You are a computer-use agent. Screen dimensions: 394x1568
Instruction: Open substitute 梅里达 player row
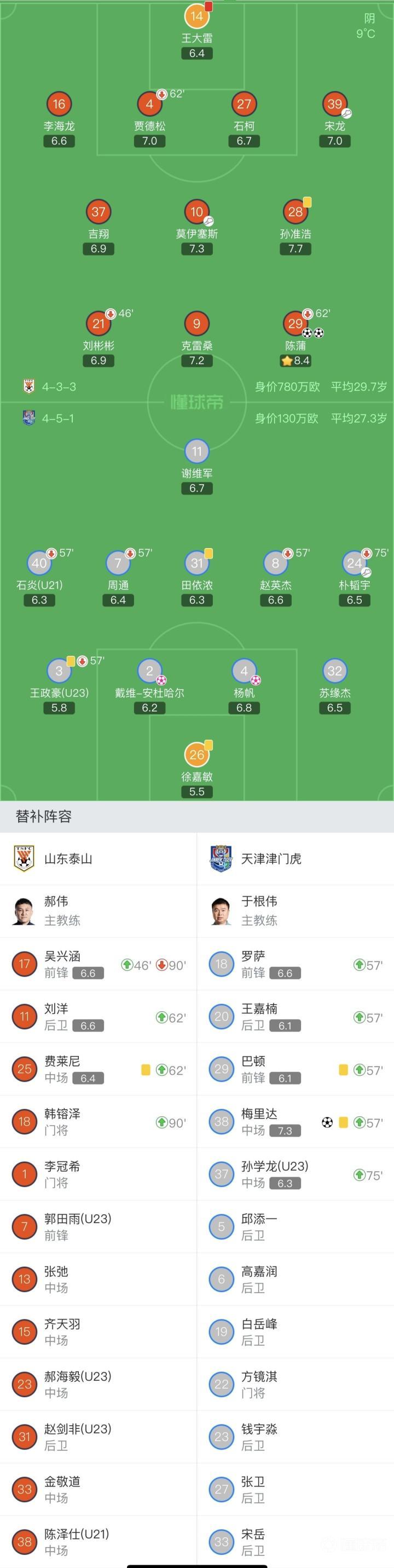(x=296, y=1122)
